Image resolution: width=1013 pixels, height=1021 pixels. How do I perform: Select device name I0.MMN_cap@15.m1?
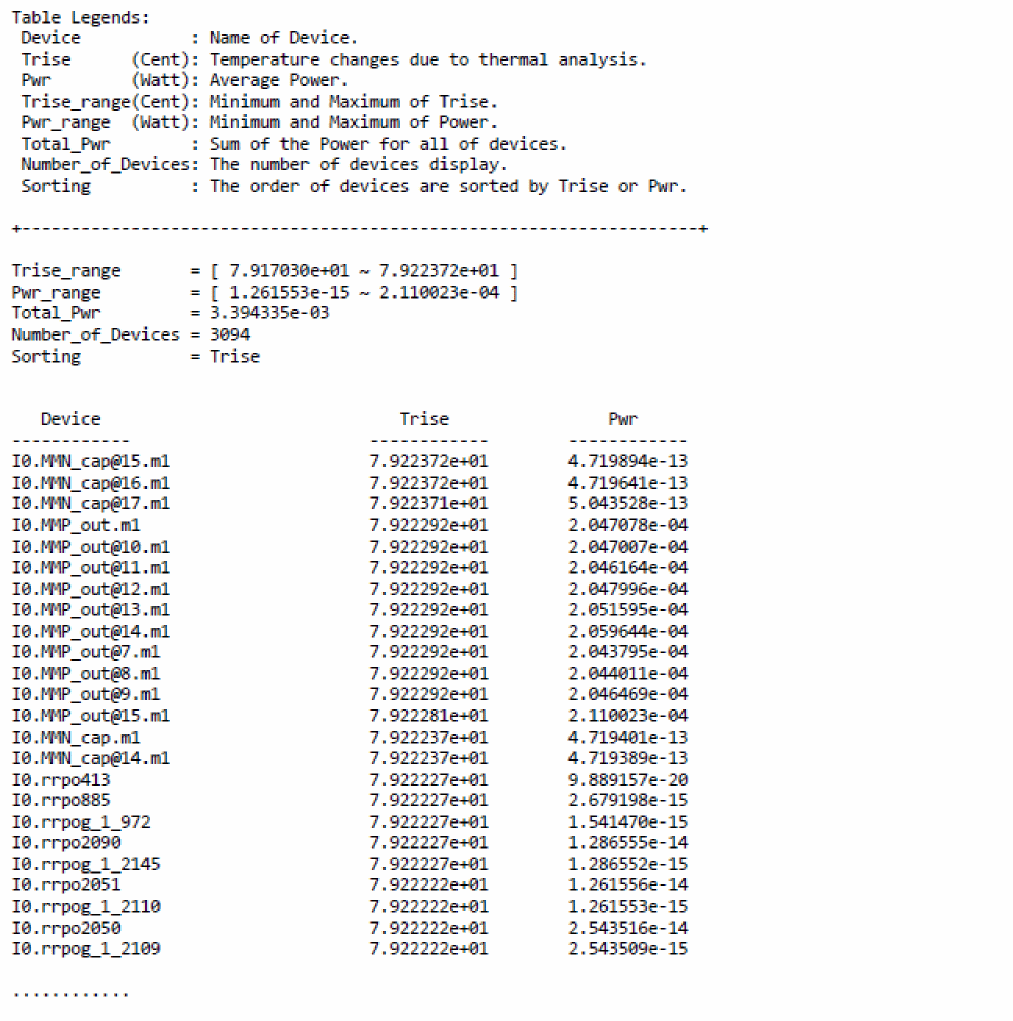90,462
